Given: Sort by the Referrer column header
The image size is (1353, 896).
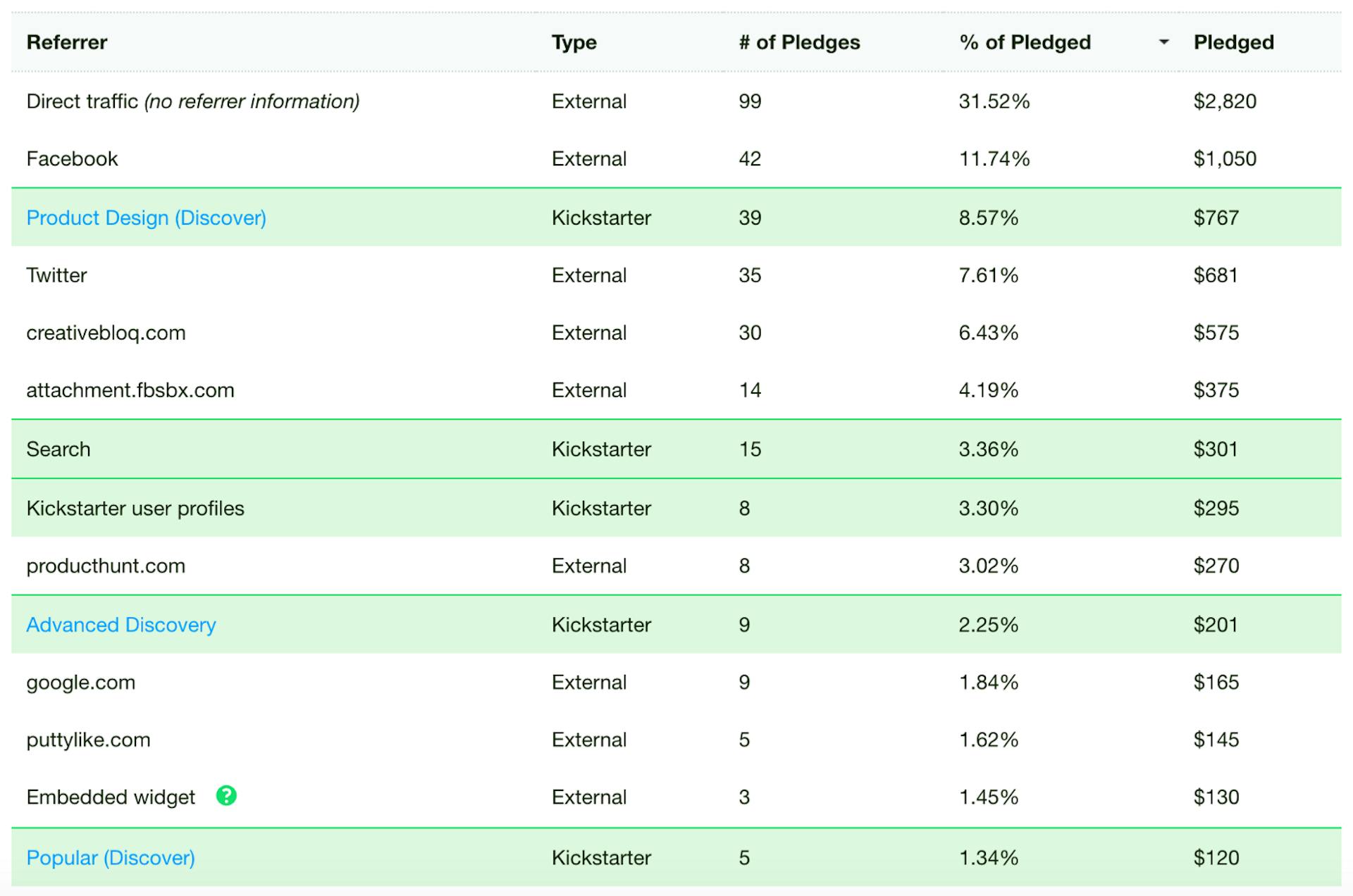Looking at the screenshot, I should (x=67, y=42).
